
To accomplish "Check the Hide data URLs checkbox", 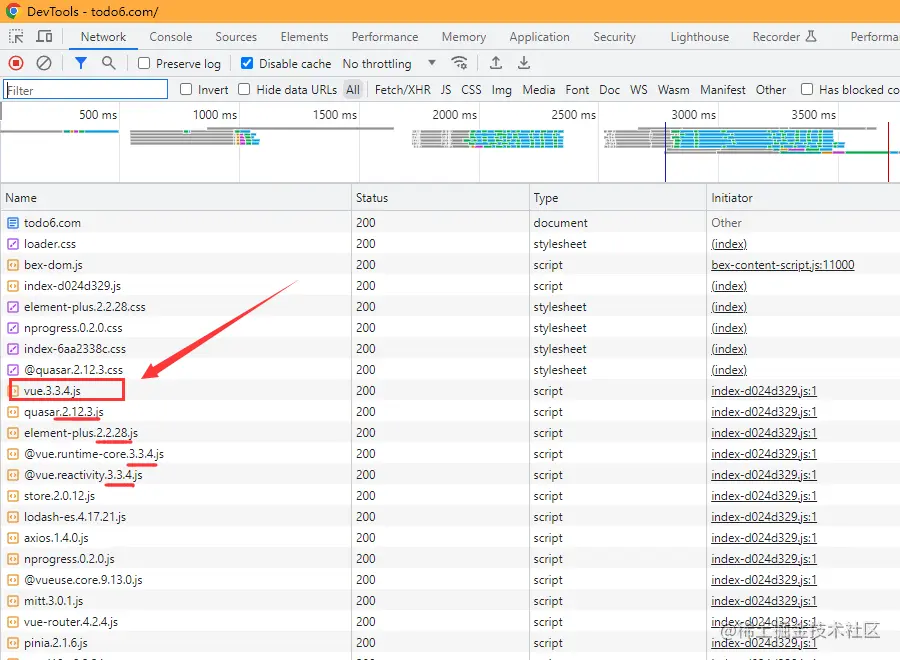I will (244, 89).
